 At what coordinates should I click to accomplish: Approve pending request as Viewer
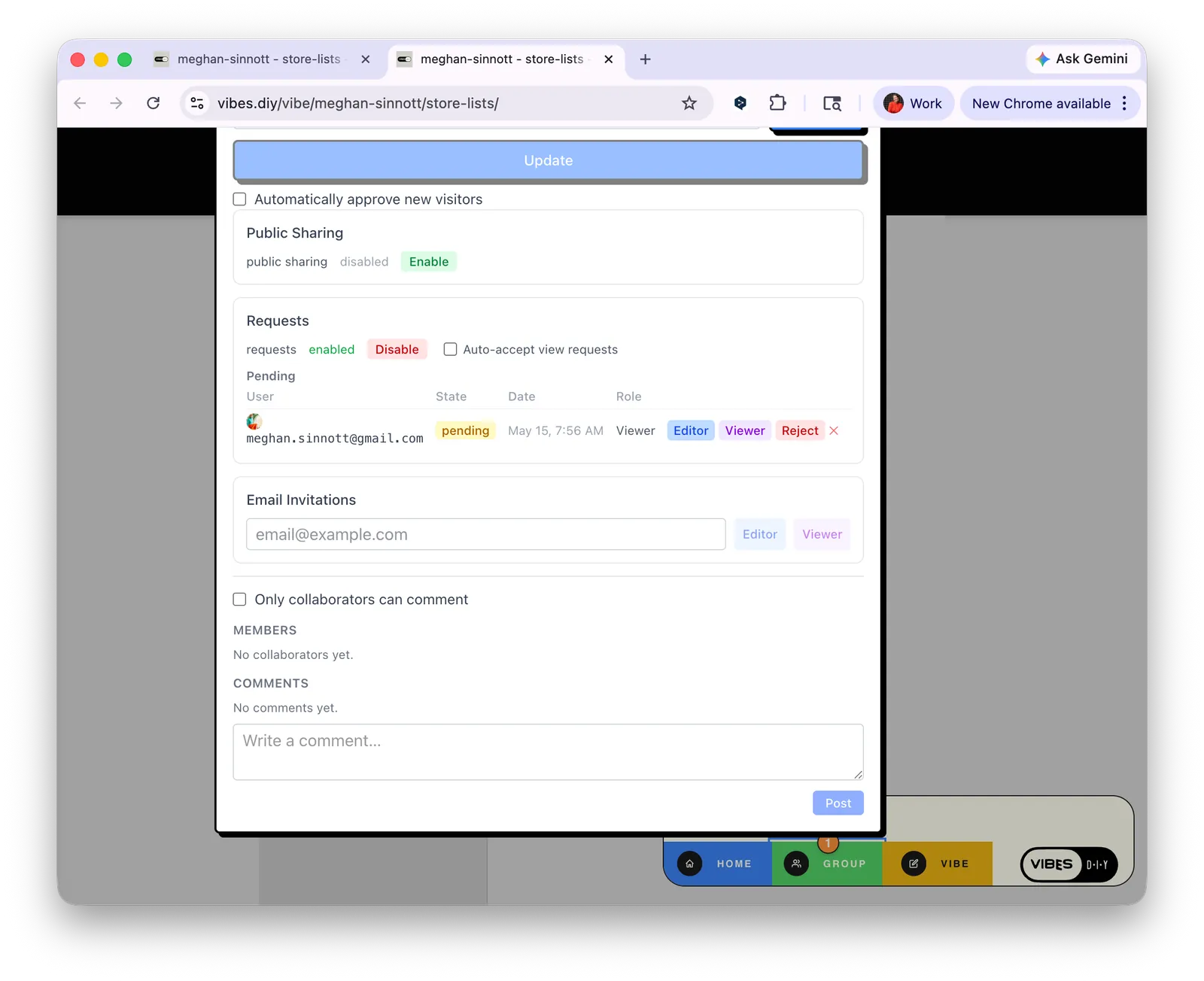coord(745,431)
